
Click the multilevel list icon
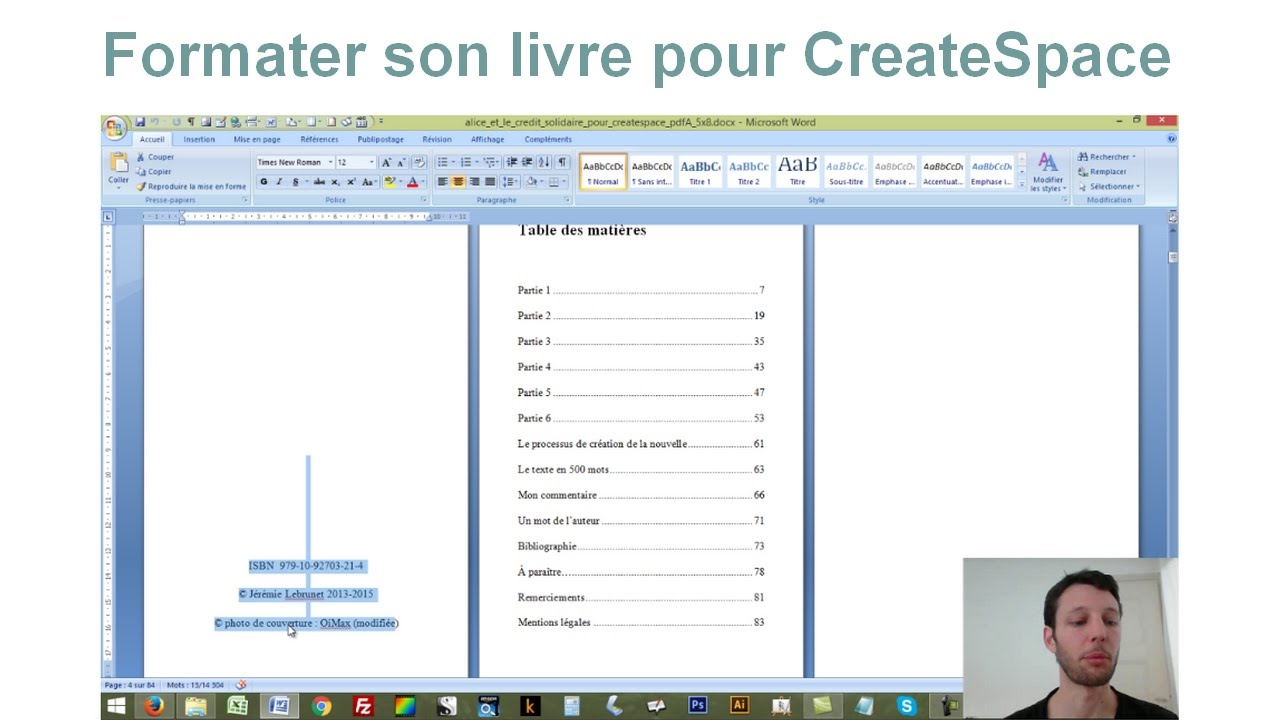point(490,162)
